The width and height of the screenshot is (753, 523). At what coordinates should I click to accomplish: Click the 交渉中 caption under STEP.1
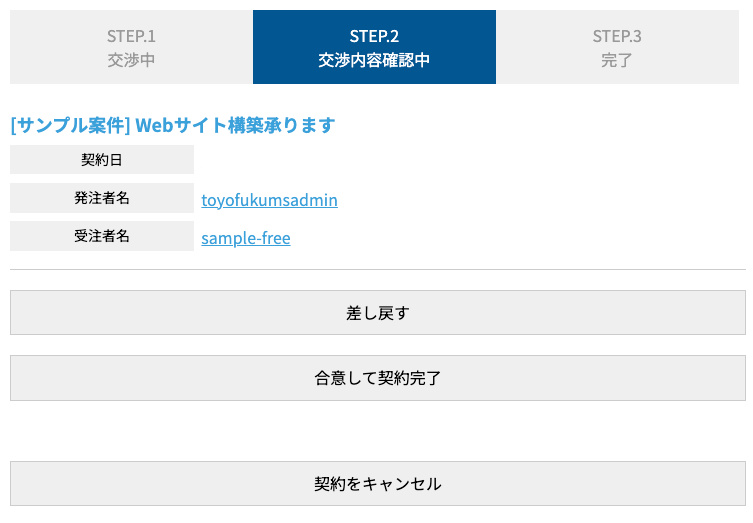click(x=131, y=60)
